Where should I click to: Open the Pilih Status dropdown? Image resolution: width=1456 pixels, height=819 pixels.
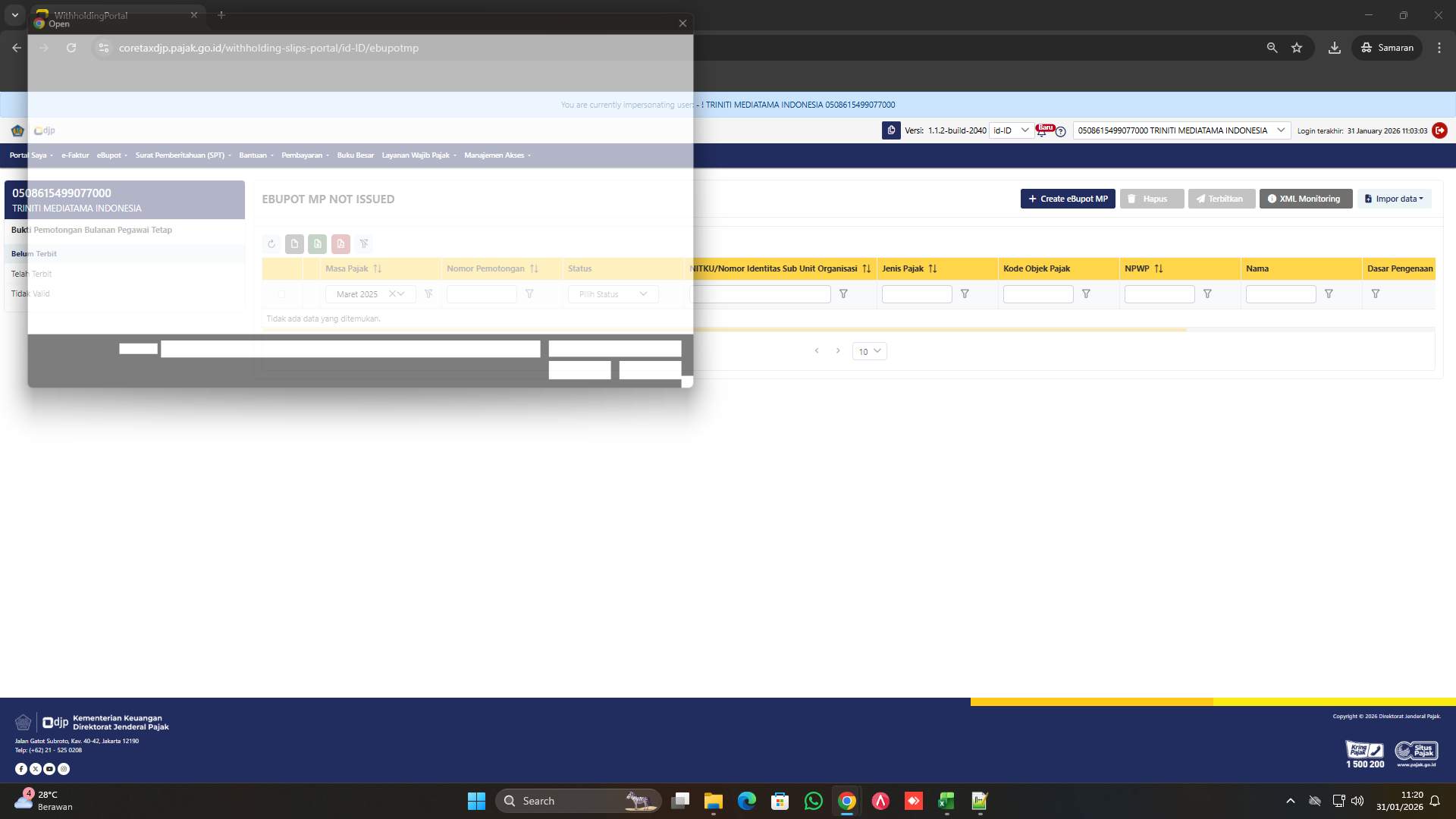(612, 294)
